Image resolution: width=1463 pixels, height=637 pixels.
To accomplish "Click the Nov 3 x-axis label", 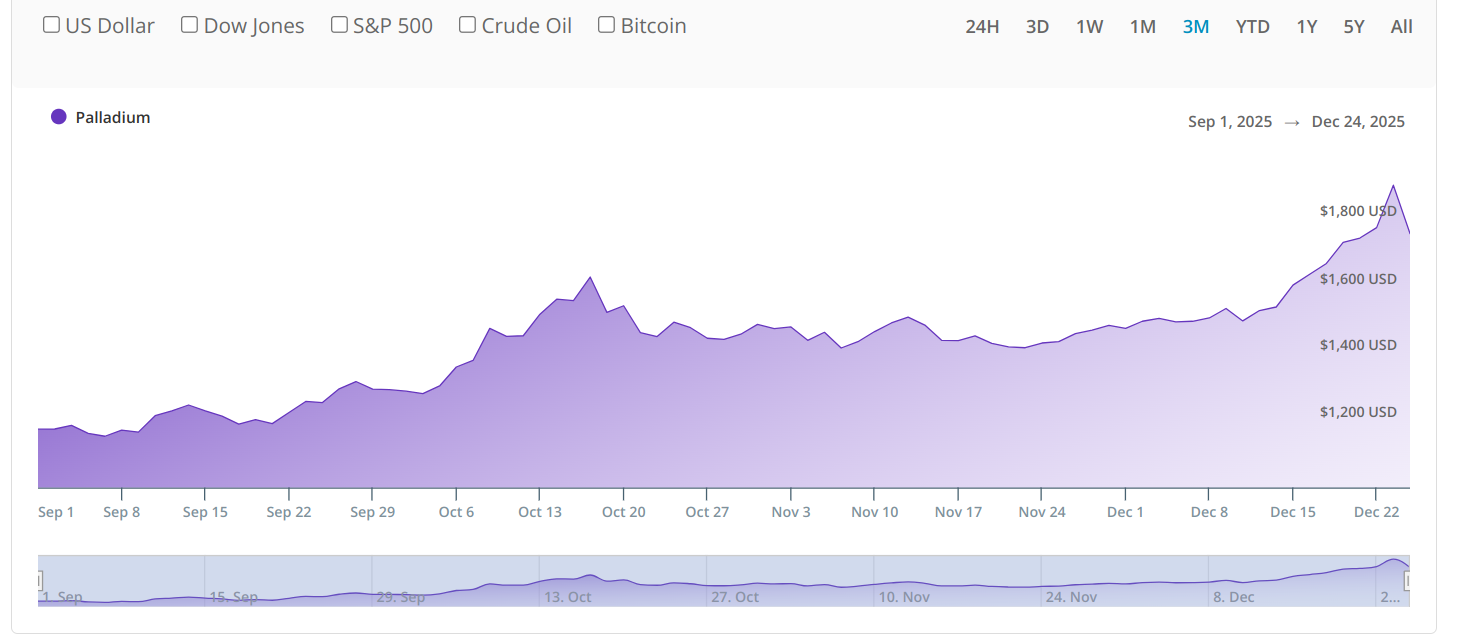I will pyautogui.click(x=790, y=512).
